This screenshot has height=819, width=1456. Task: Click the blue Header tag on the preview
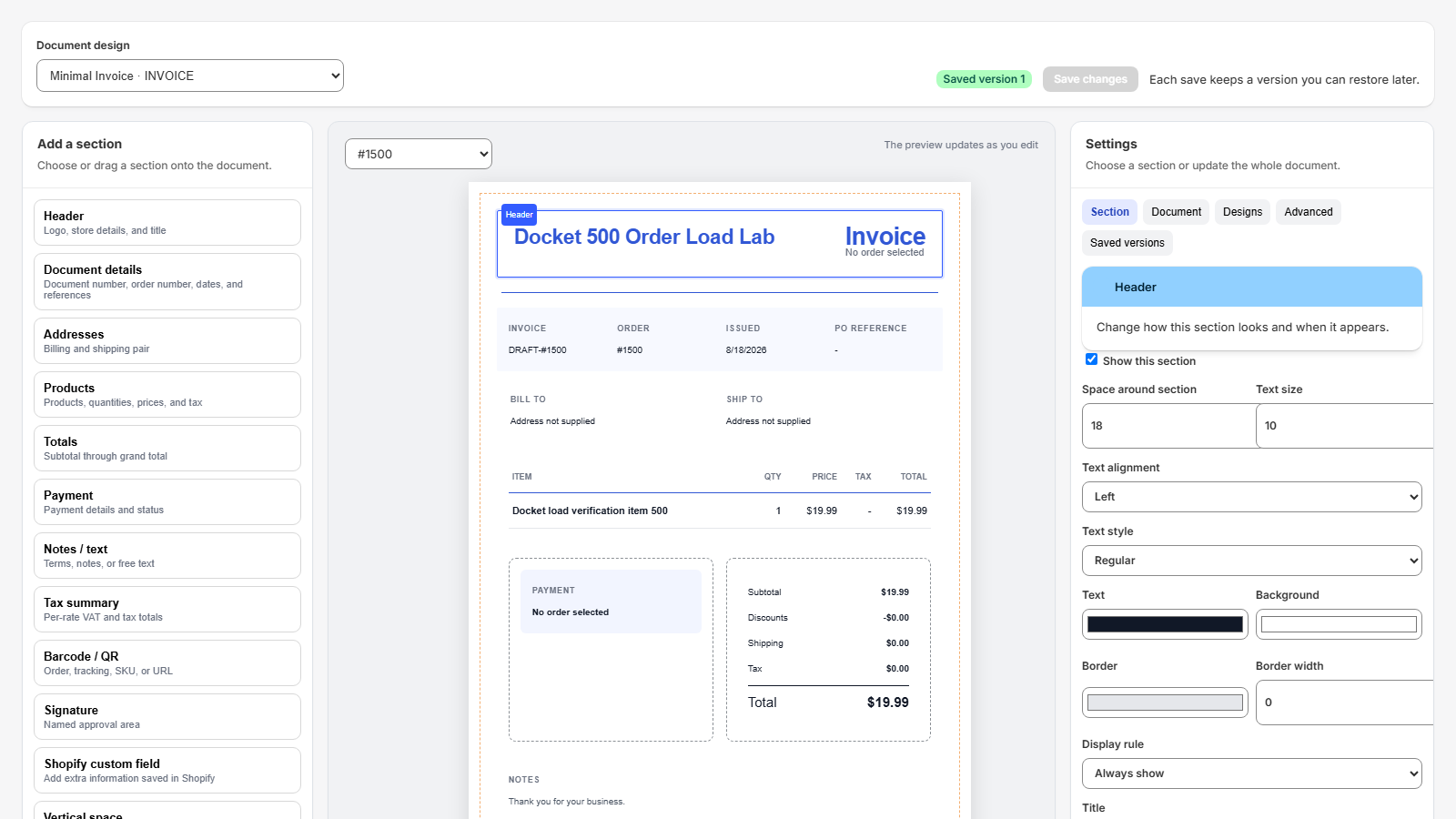tap(519, 215)
